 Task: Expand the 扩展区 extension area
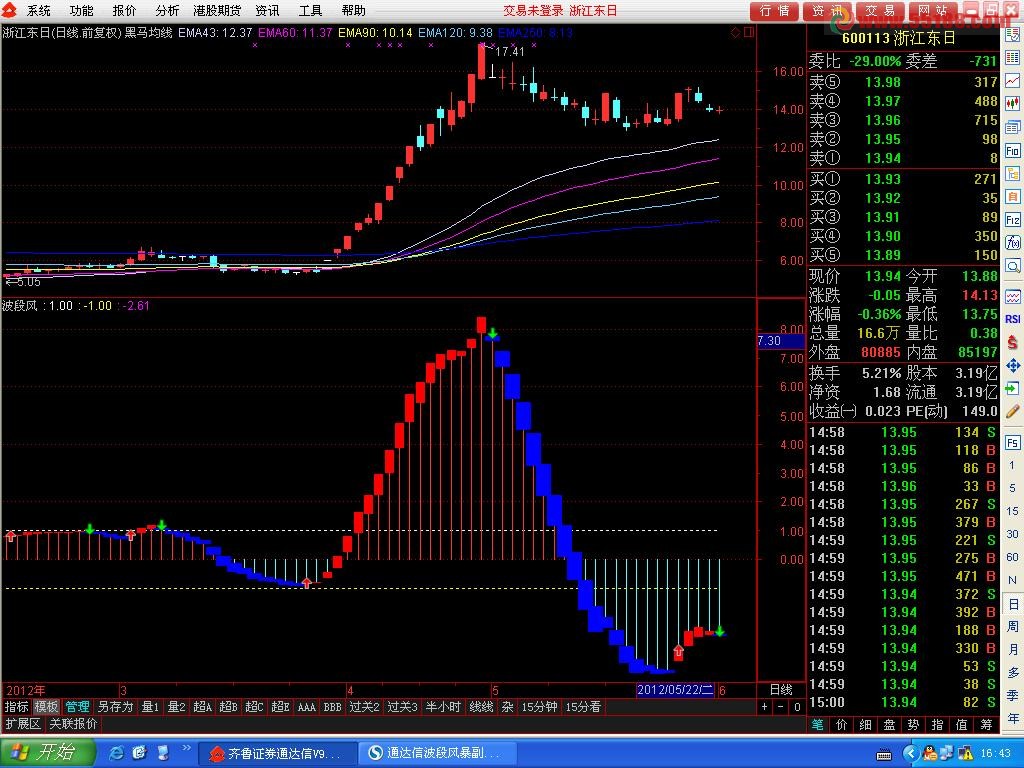(23, 723)
